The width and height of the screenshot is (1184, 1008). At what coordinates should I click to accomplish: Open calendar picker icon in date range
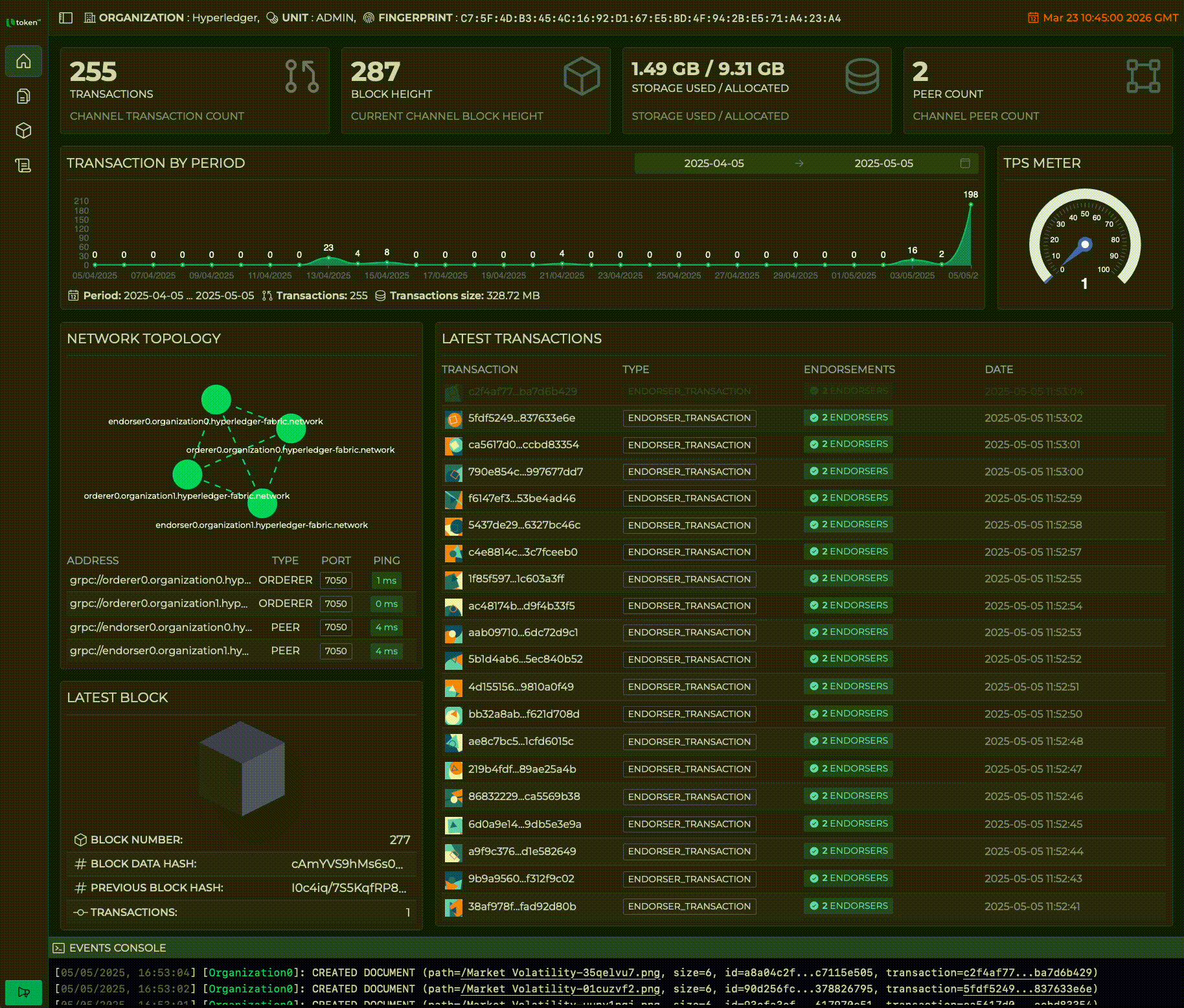pos(964,163)
